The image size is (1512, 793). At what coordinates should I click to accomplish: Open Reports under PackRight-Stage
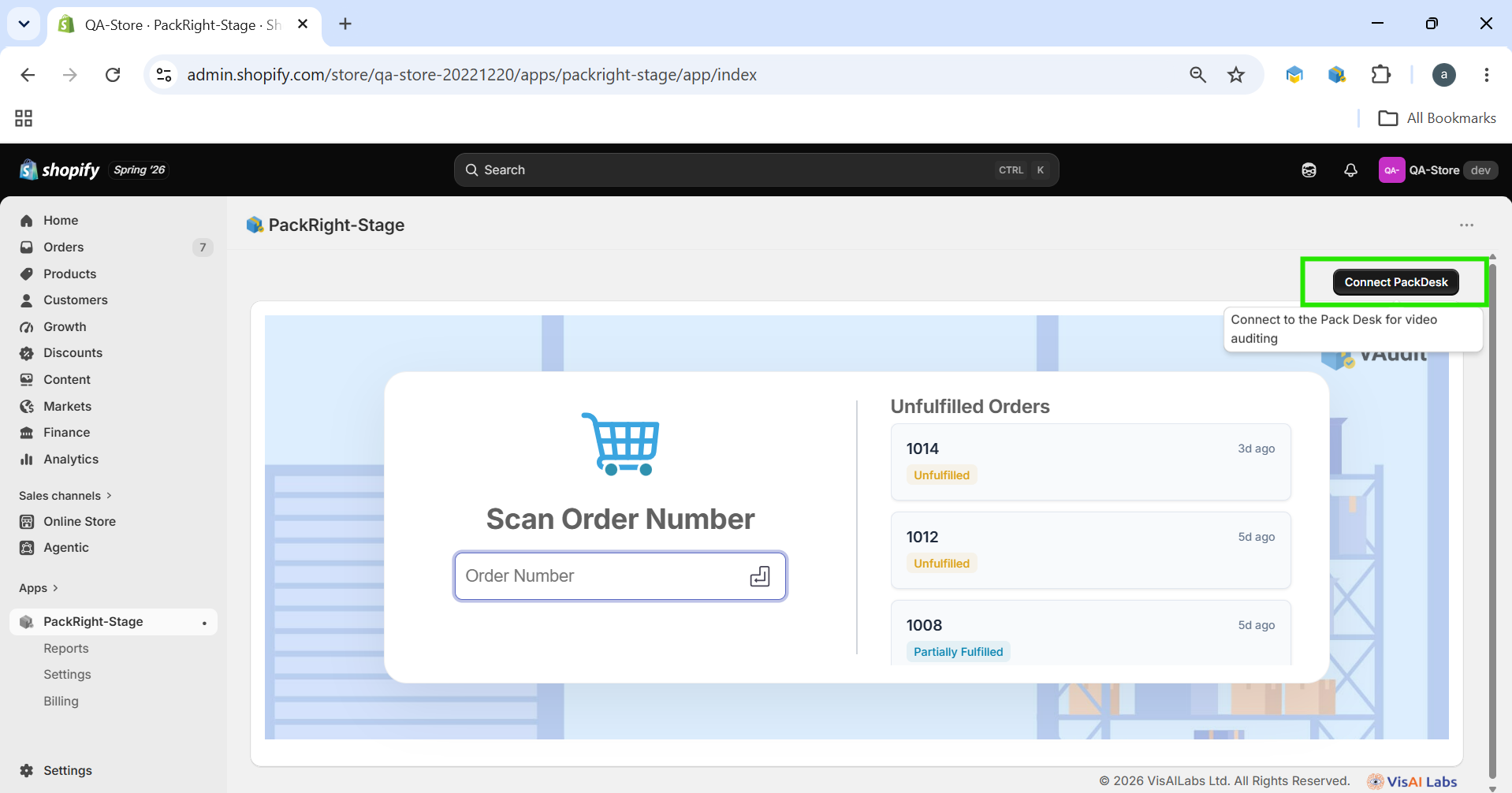coord(66,649)
